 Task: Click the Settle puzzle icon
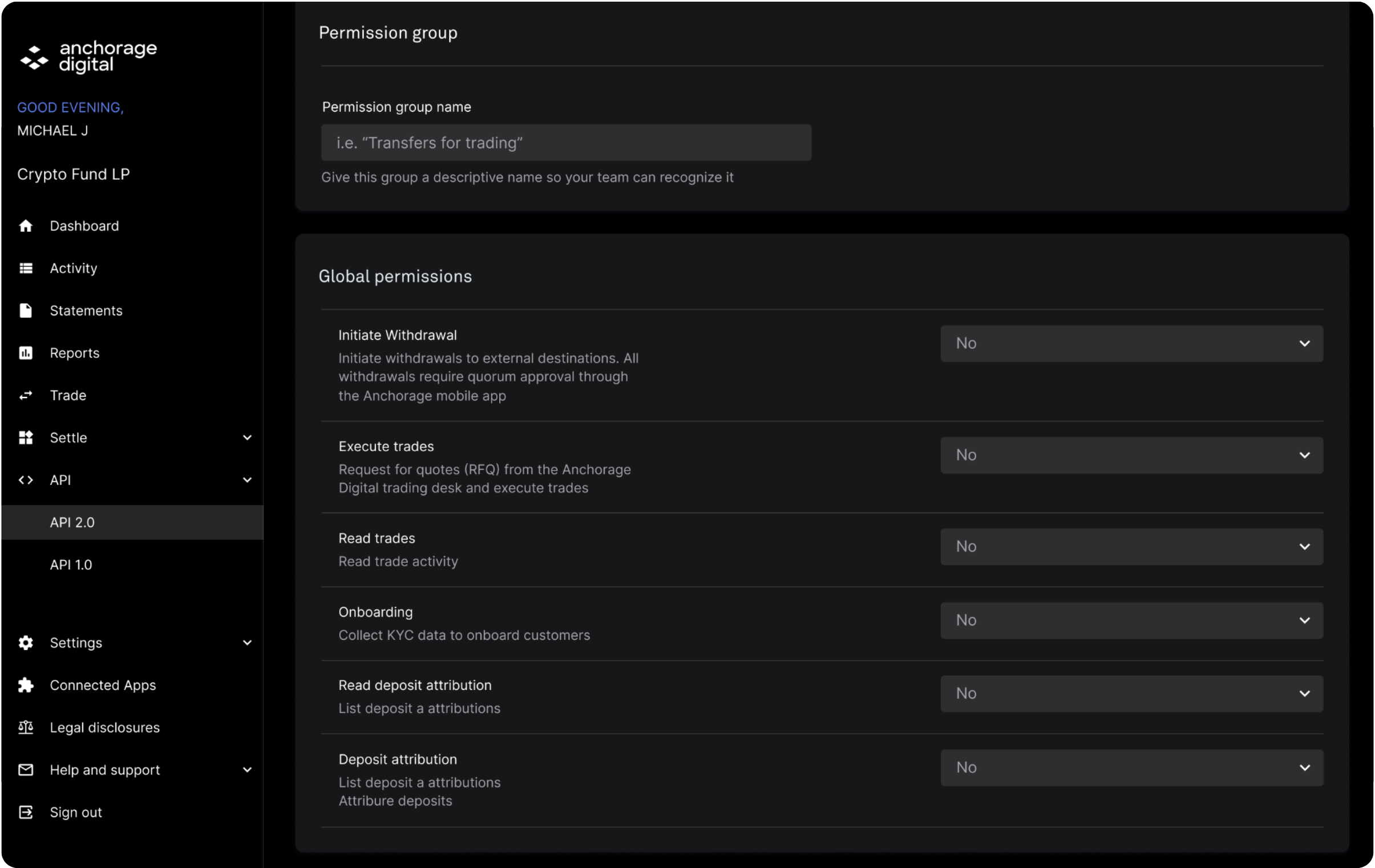pos(26,437)
